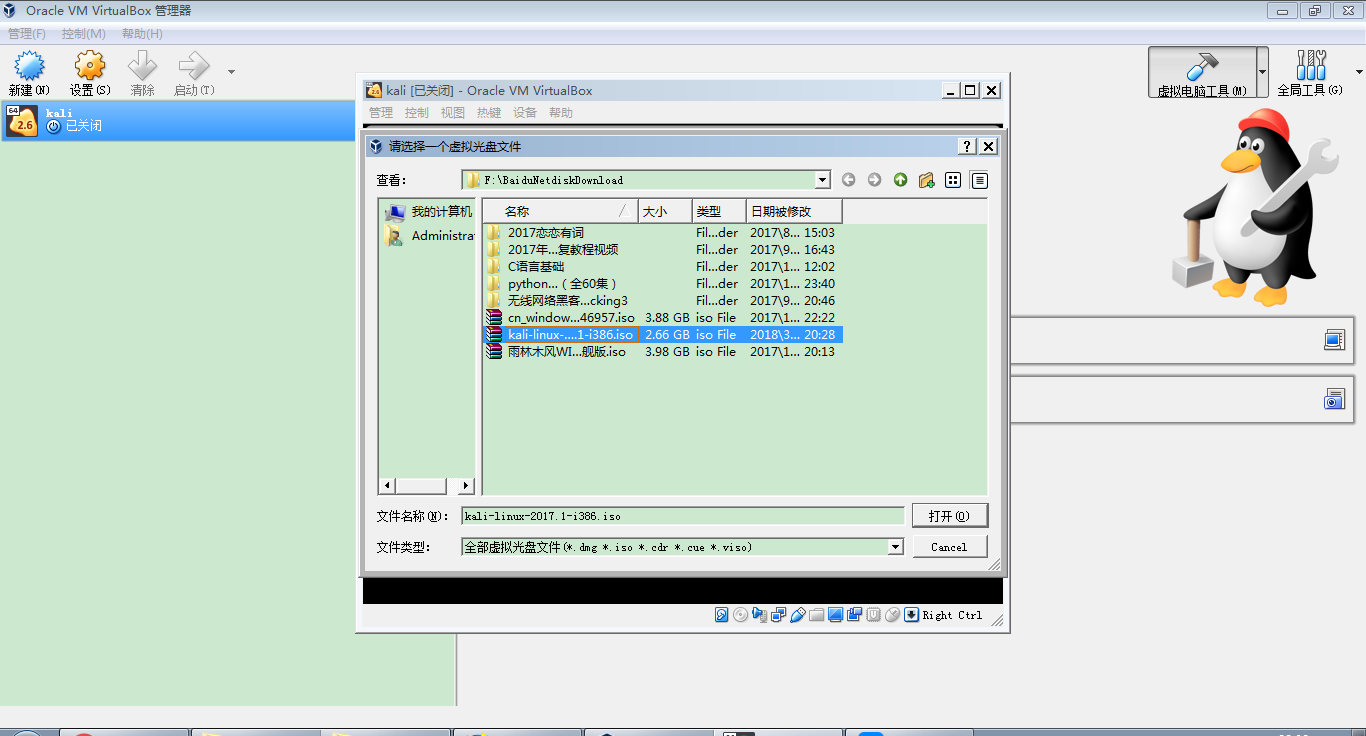
Task: Click the New (新建) VM toolbar icon
Action: [29, 67]
